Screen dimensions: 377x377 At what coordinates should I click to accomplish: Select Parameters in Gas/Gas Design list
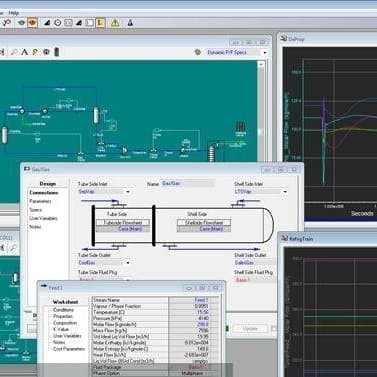click(x=40, y=201)
